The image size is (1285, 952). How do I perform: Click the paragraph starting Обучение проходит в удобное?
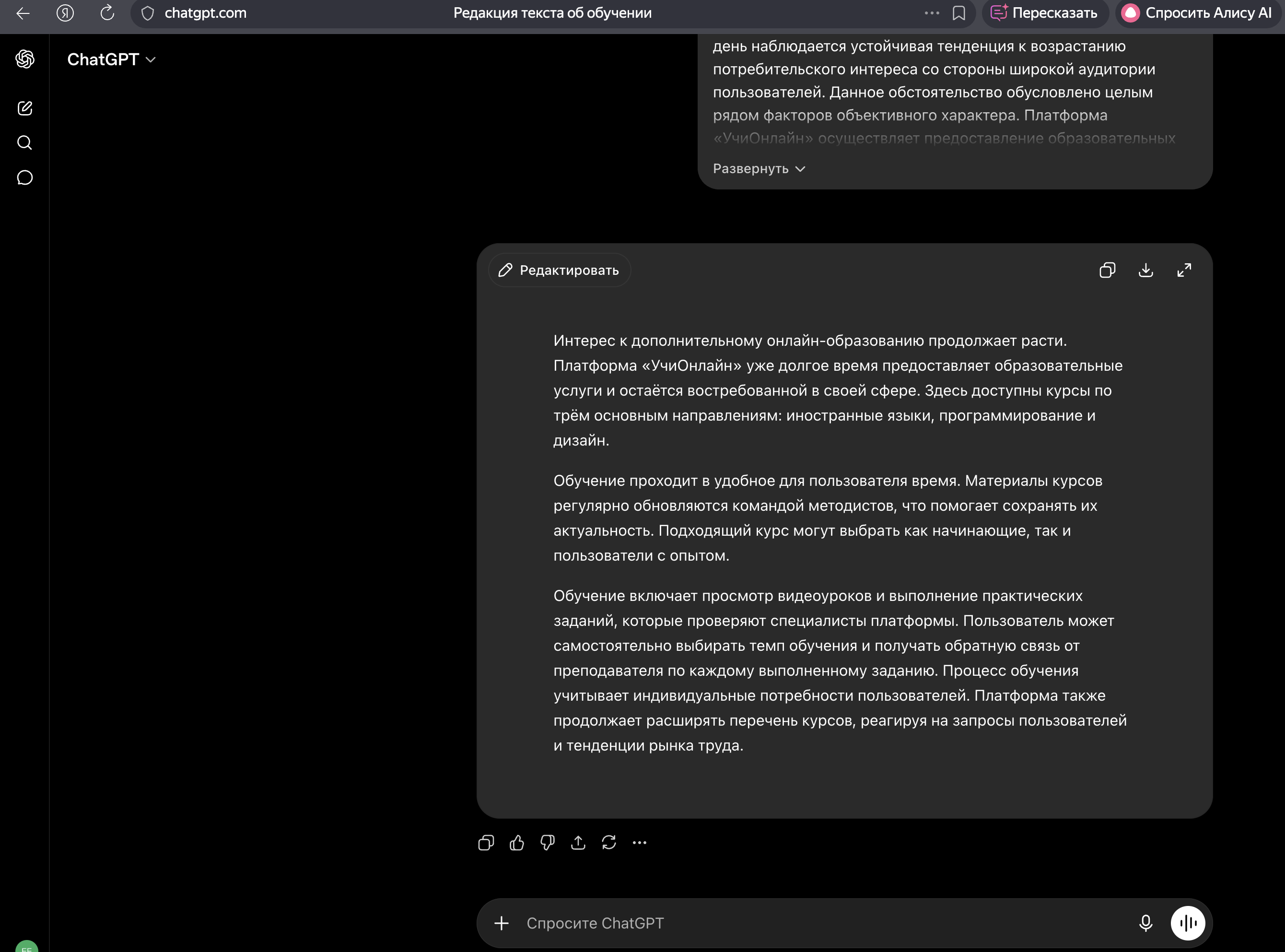(828, 518)
